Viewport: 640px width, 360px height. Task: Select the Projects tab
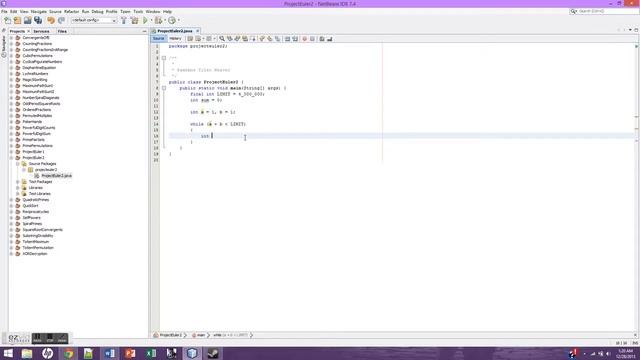click(x=17, y=31)
